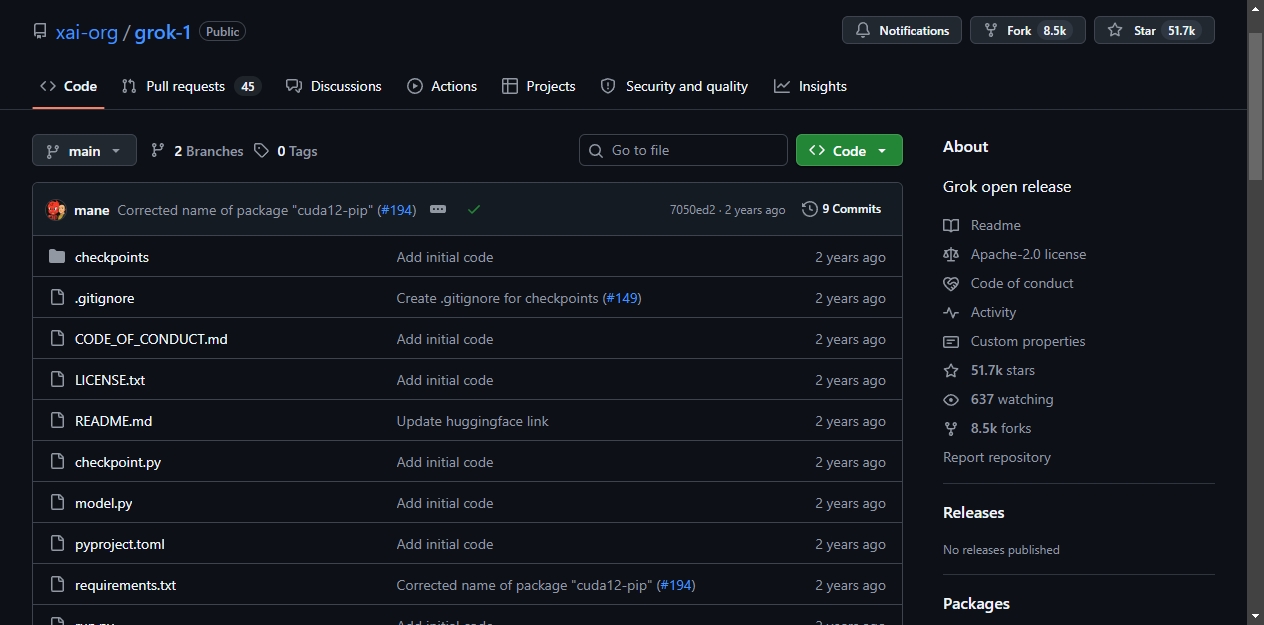This screenshot has width=1264, height=625.
Task: Switch to the Code tab
Action: click(x=68, y=86)
